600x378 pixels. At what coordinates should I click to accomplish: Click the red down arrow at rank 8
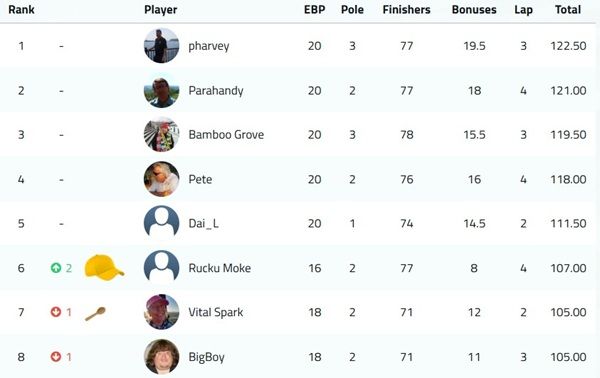tap(56, 357)
